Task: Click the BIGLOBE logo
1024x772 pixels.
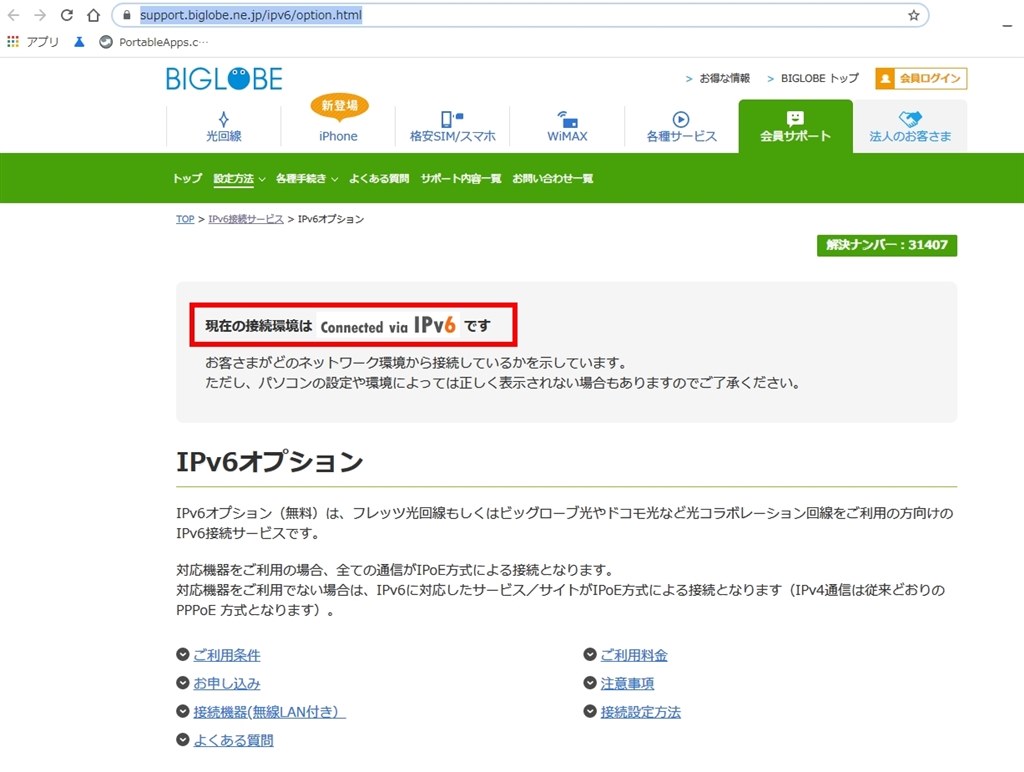Action: (224, 78)
